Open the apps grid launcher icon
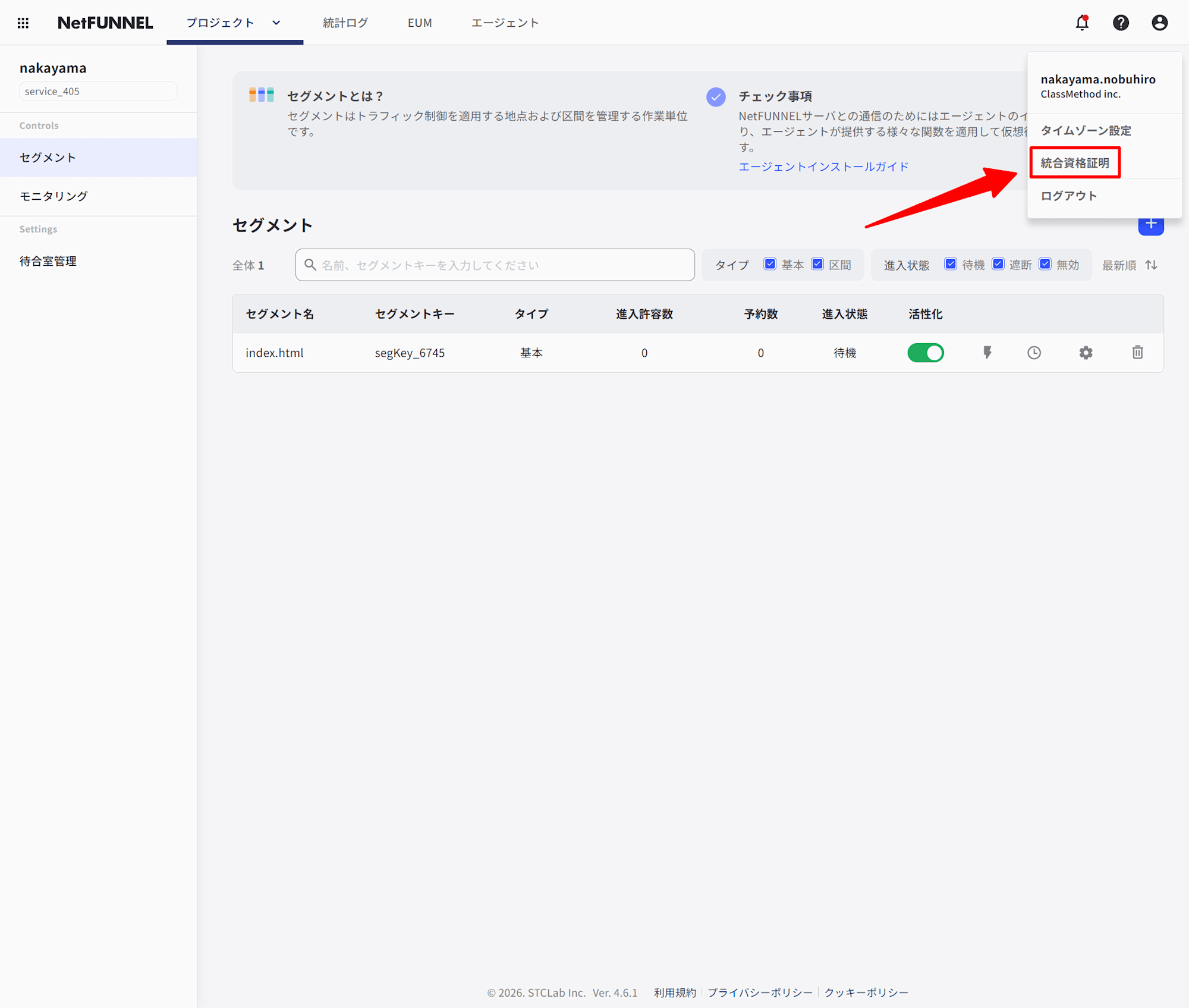The height and width of the screenshot is (1008, 1189). 23,23
